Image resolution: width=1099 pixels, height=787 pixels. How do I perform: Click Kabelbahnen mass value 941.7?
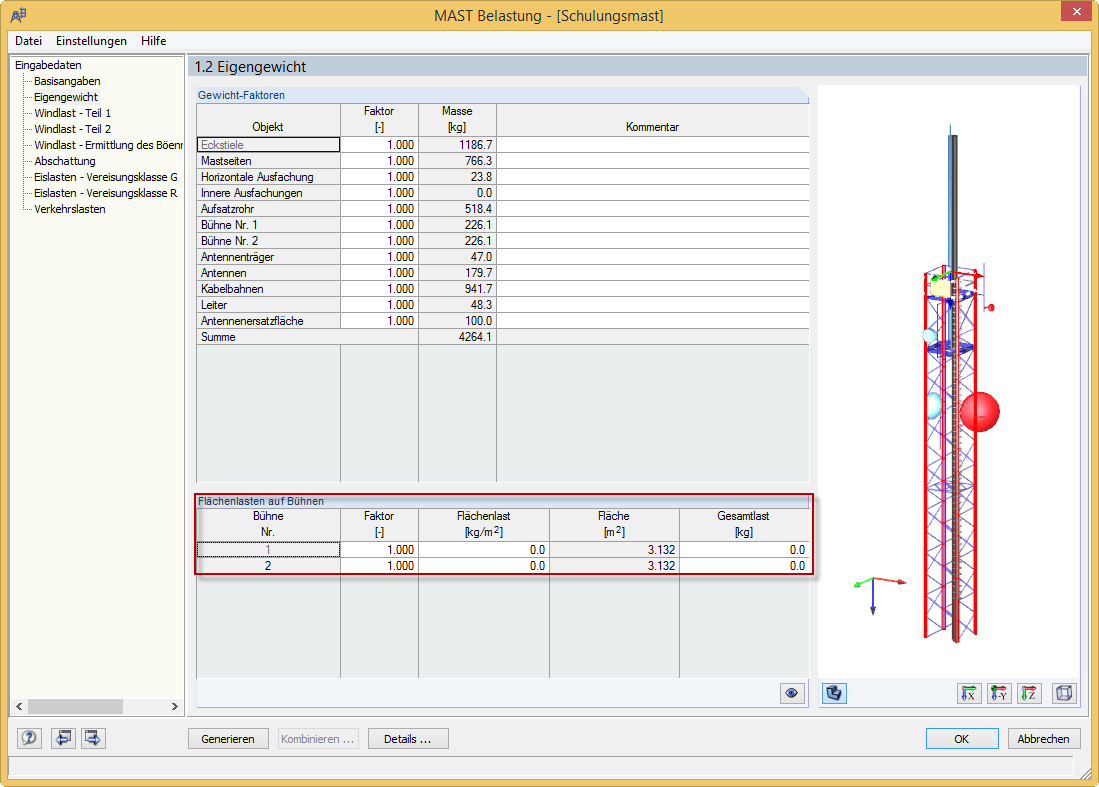click(x=457, y=289)
